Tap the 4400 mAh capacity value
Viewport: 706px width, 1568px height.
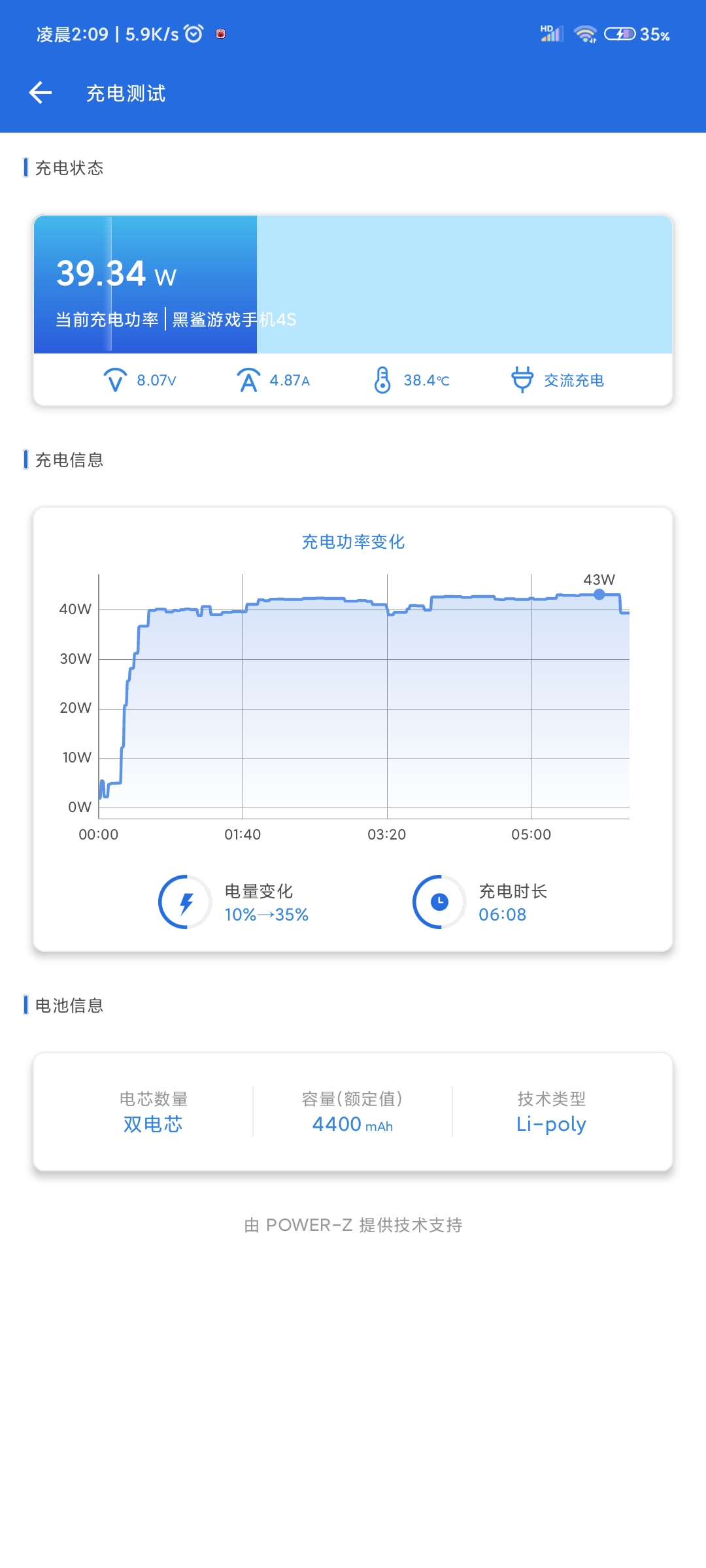pos(353,1124)
